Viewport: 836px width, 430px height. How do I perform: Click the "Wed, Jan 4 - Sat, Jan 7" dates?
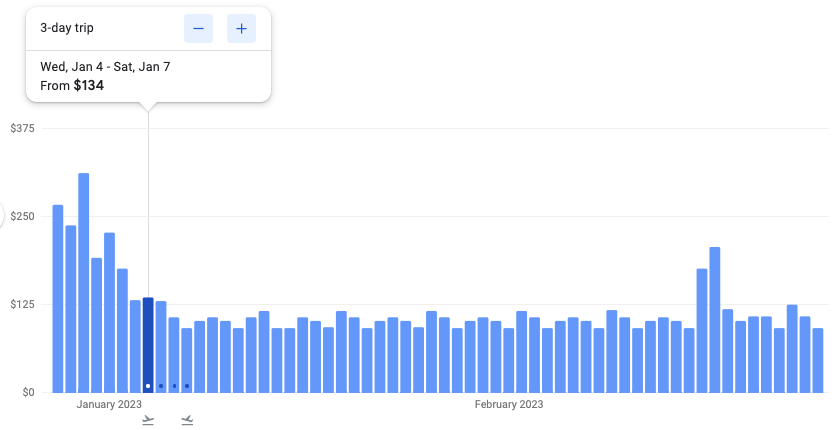click(x=105, y=67)
